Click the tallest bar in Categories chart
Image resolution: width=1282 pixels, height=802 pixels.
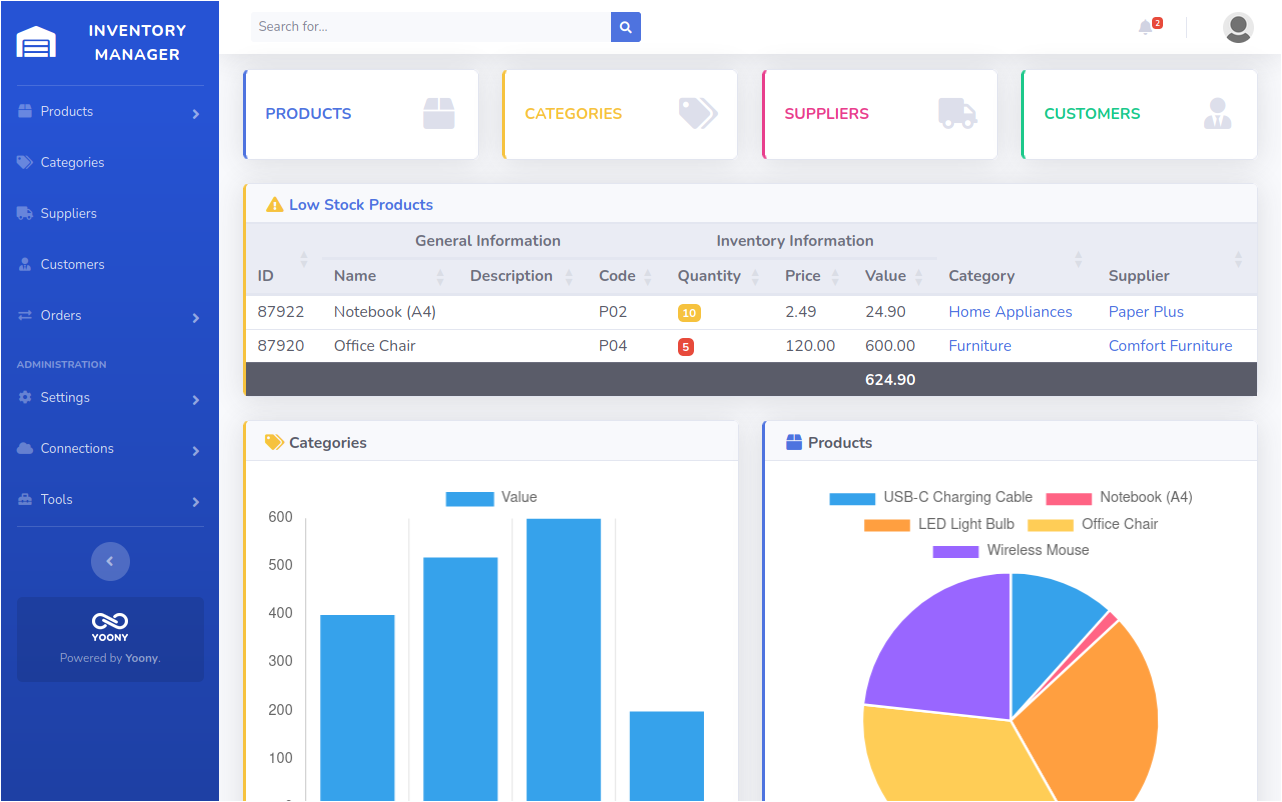564,659
